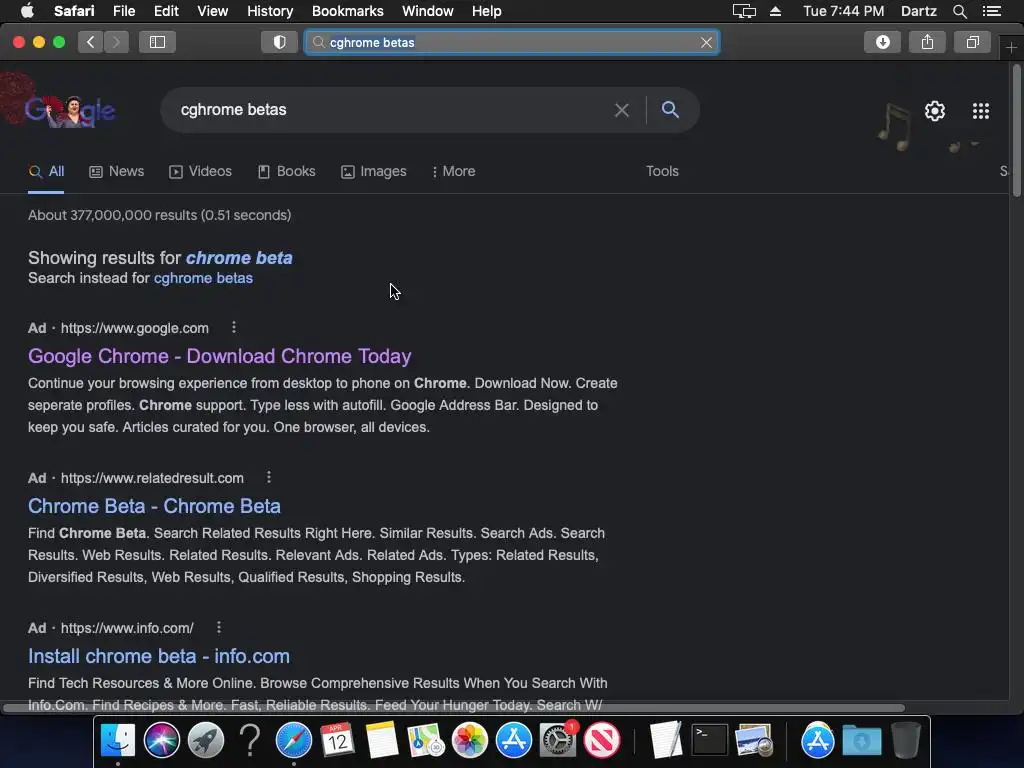
Task: Open 'Google Chrome - Download Chrome Today' ad
Action: [219, 356]
